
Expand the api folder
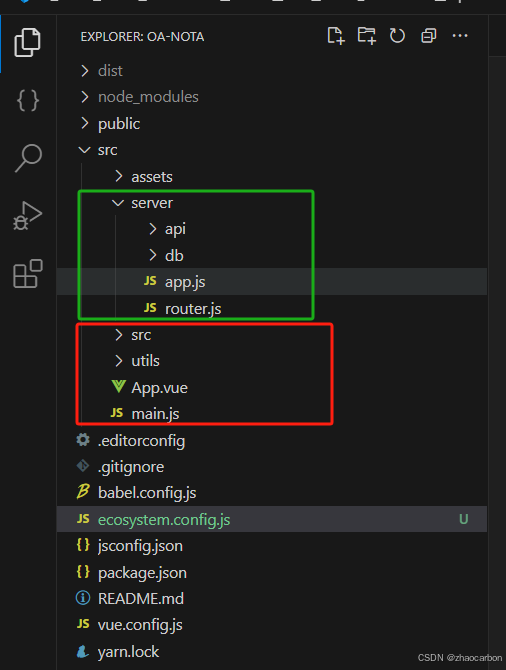(x=272, y=229)
